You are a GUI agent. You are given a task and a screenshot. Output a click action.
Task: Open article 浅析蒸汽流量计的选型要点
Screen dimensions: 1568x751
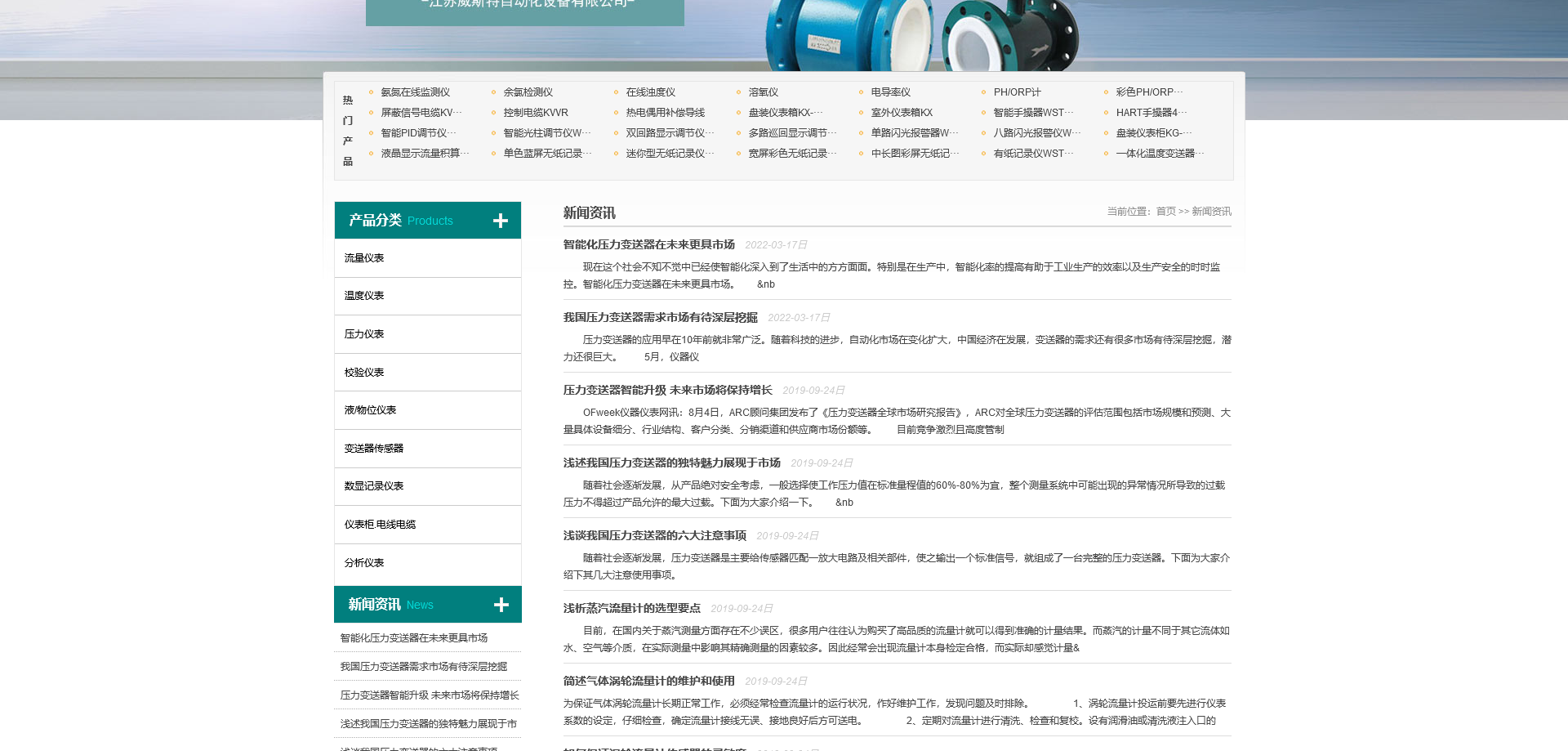[x=632, y=608]
